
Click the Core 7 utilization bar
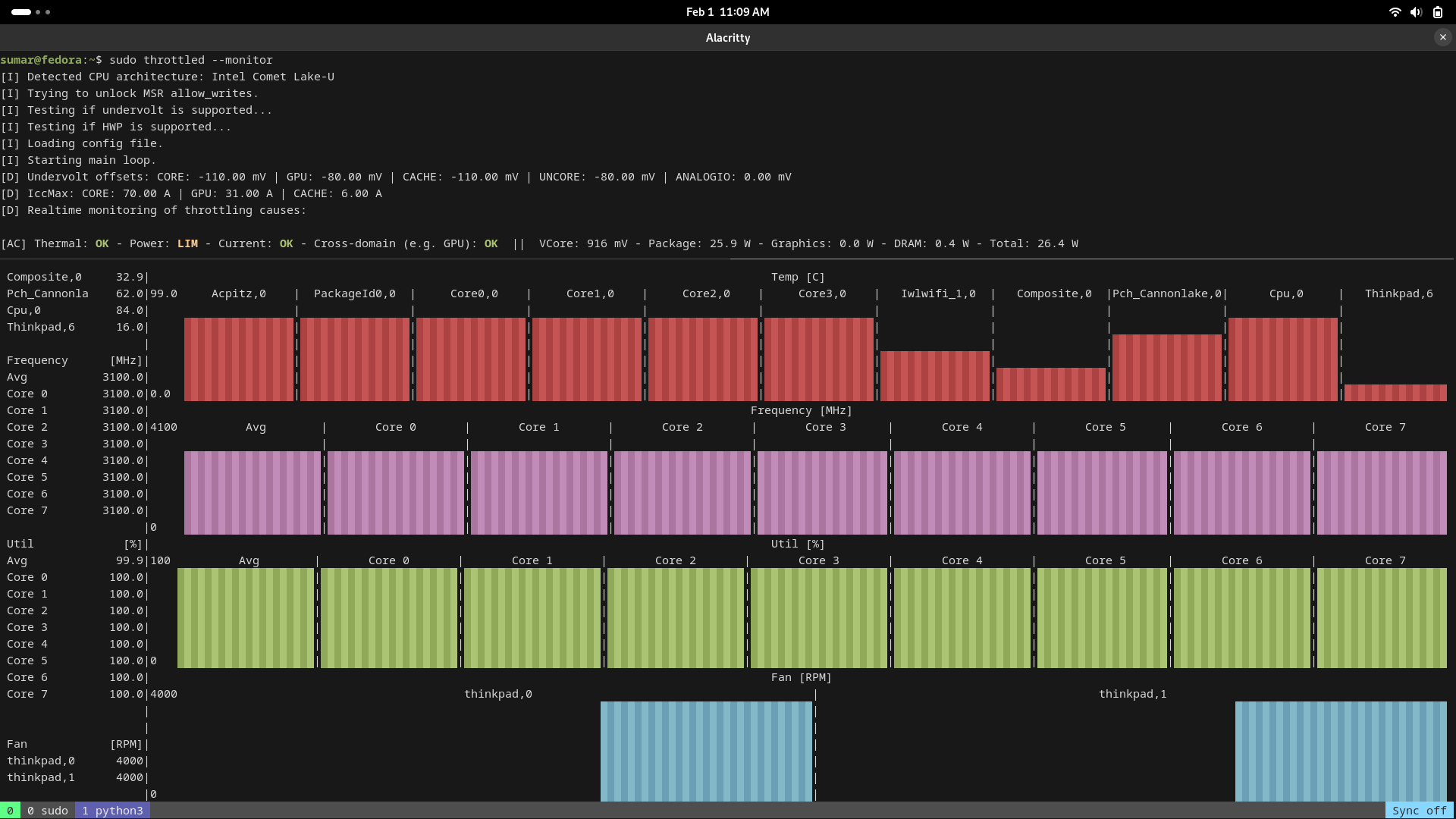tap(1381, 617)
